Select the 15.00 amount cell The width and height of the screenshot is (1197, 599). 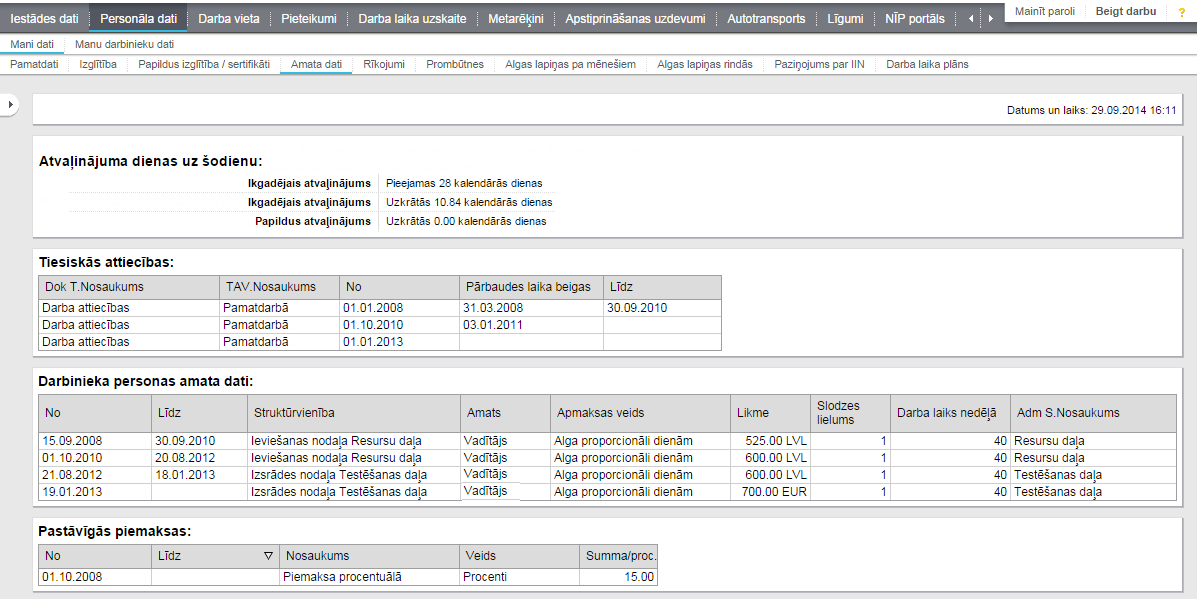(618, 577)
